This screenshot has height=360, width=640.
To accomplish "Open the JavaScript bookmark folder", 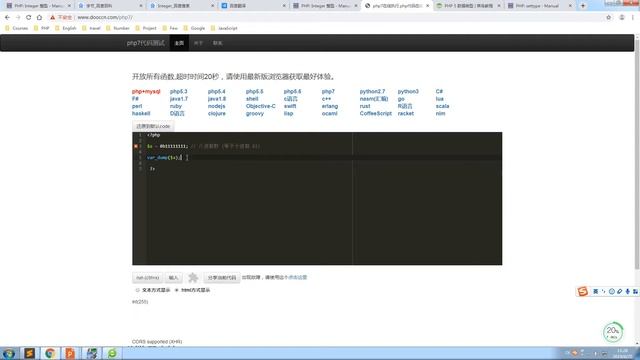I will point(224,28).
